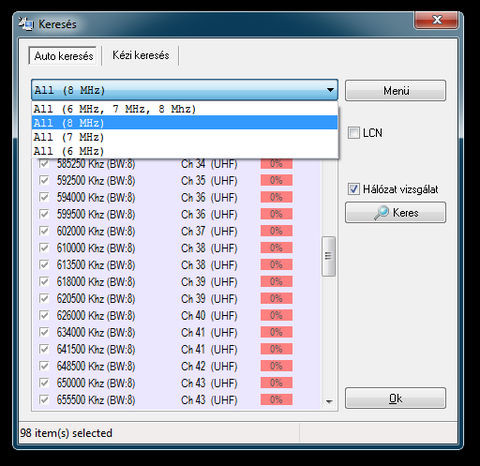480x466 pixels.
Task: Click the Keresés window title icon
Action: [26, 24]
